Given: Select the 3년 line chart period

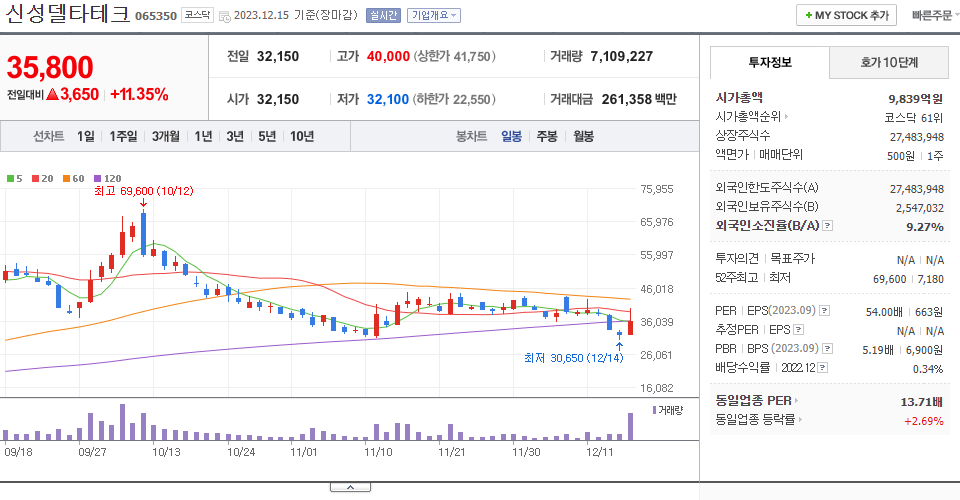Looking at the screenshot, I should click(235, 136).
